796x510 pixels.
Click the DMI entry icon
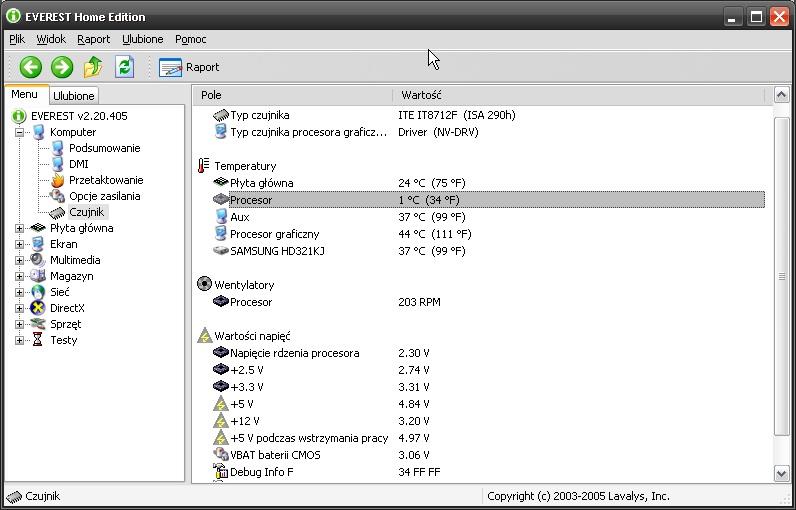tap(58, 164)
